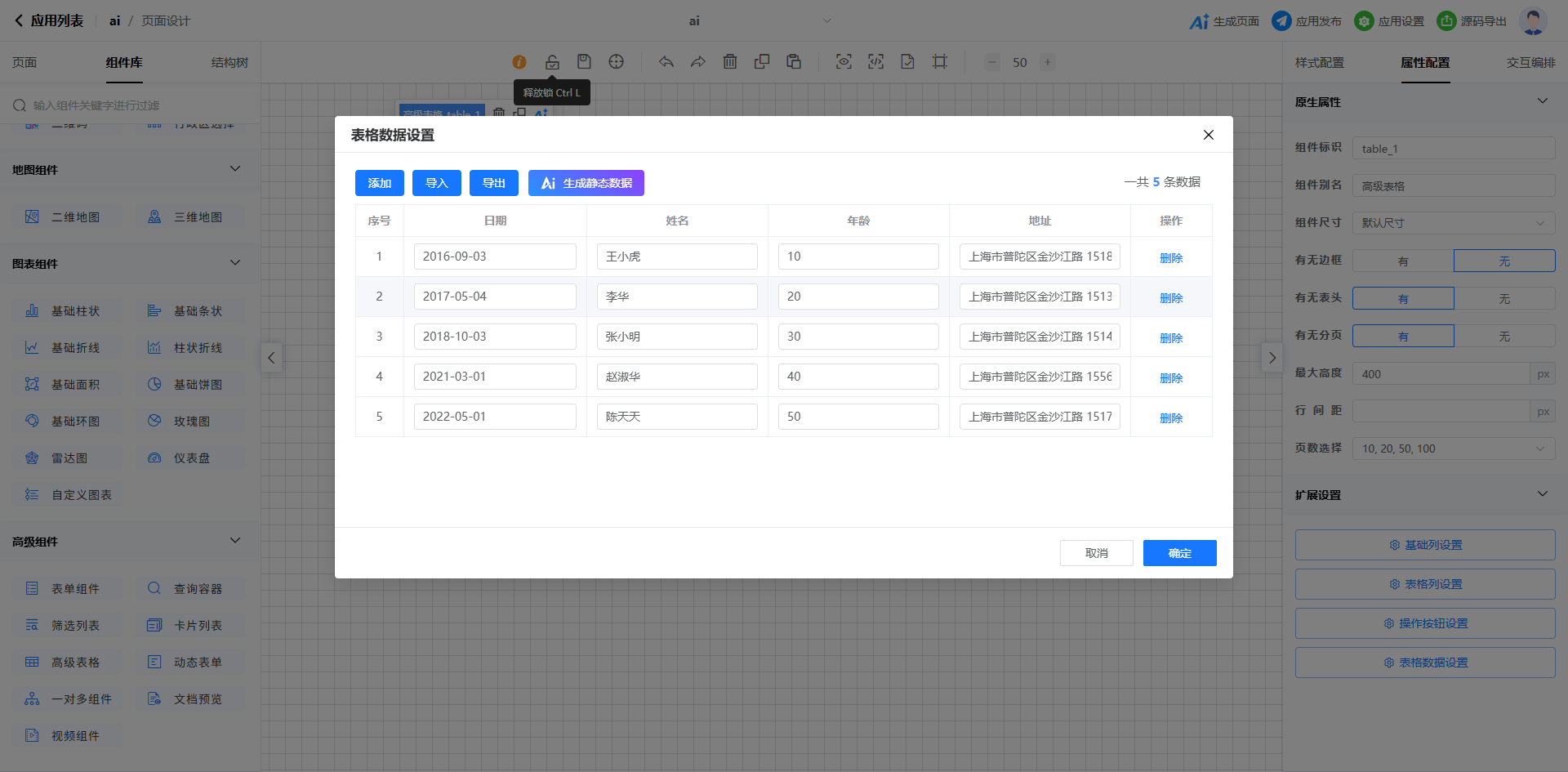Click the plus button to increase zoom
This screenshot has height=772, width=1568.
coord(1047,62)
